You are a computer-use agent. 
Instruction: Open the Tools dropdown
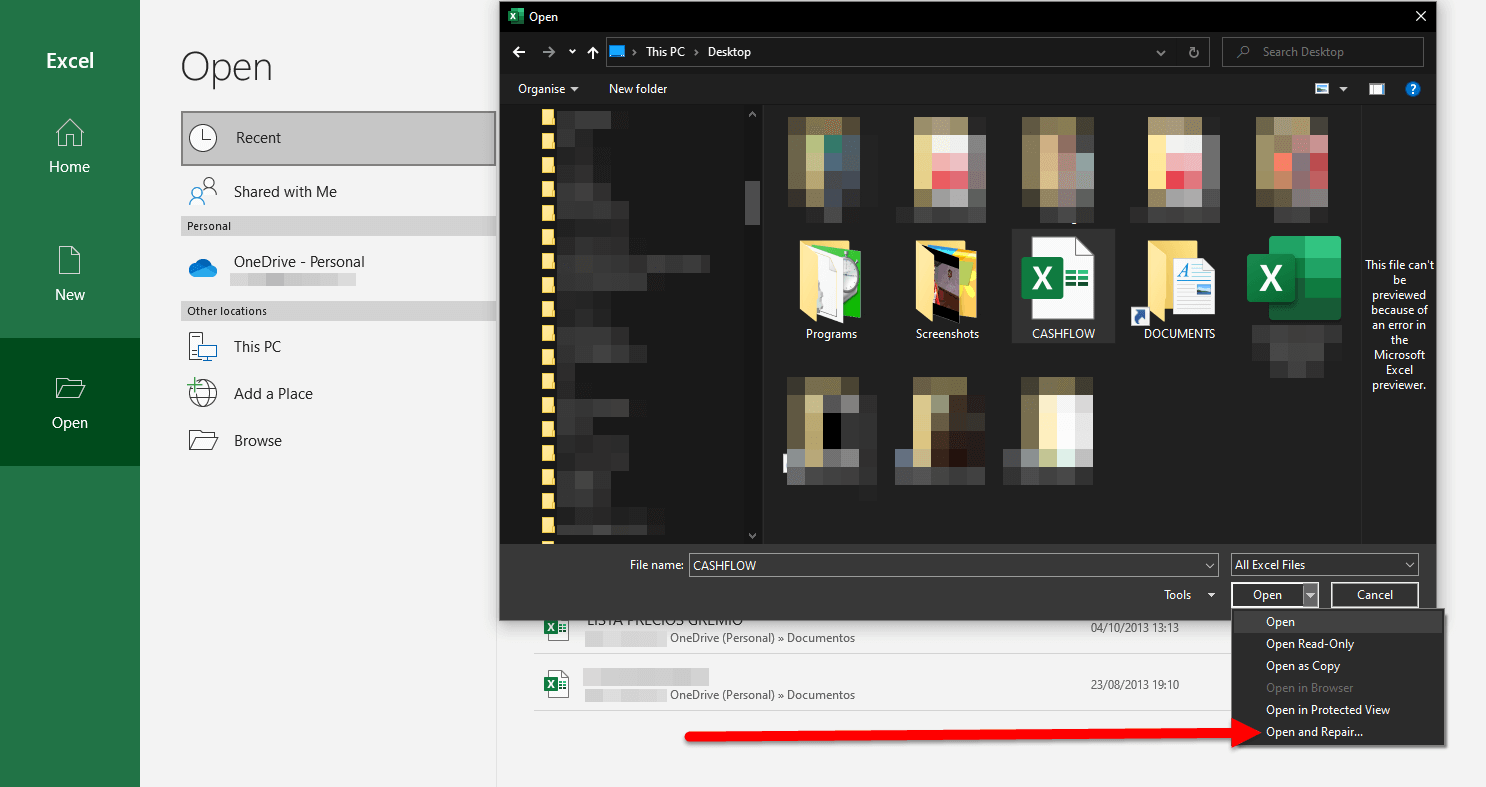(1188, 595)
